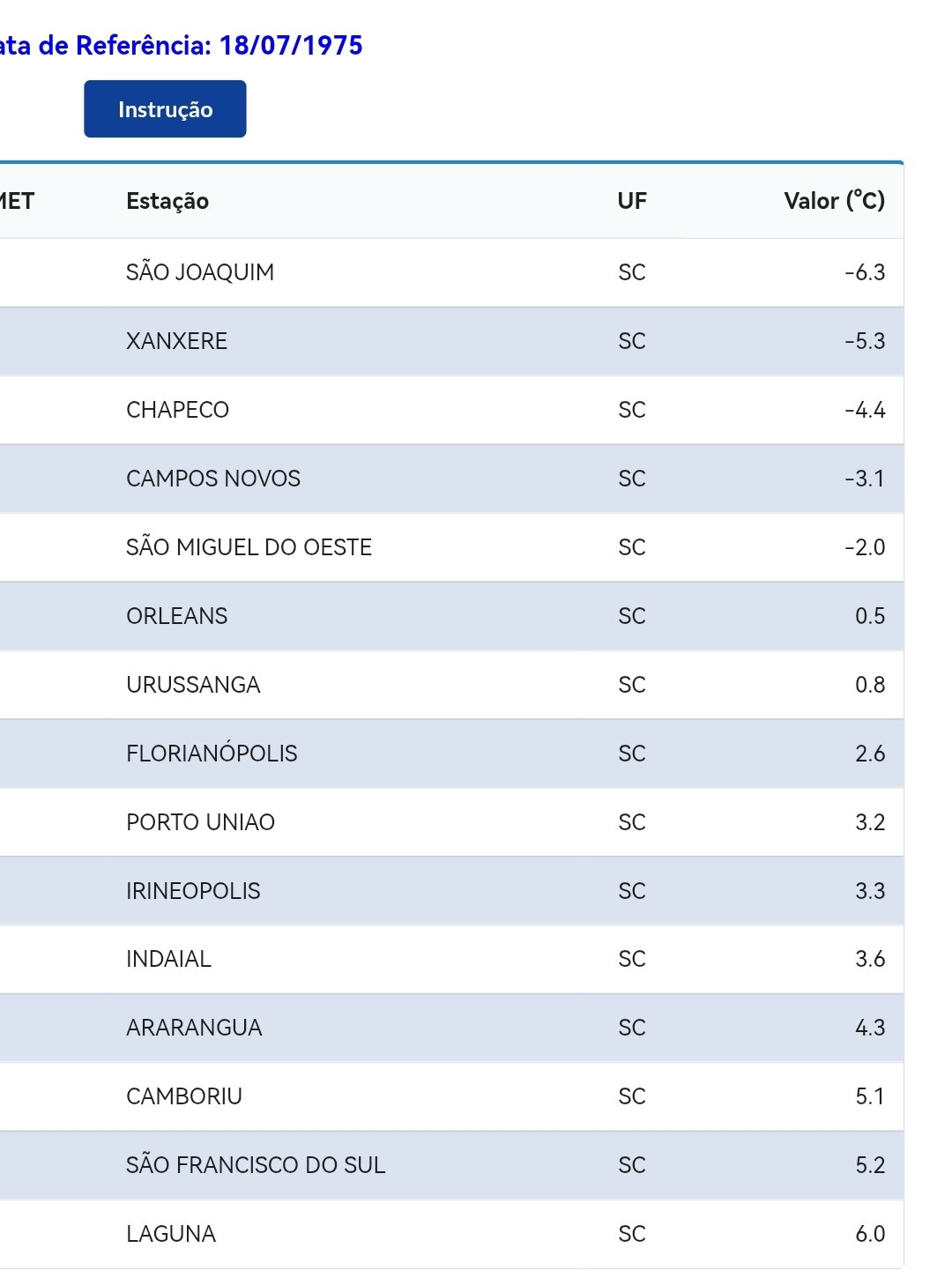Sort by the UF column header
Viewport: 952px width, 1285px height.
(x=632, y=201)
